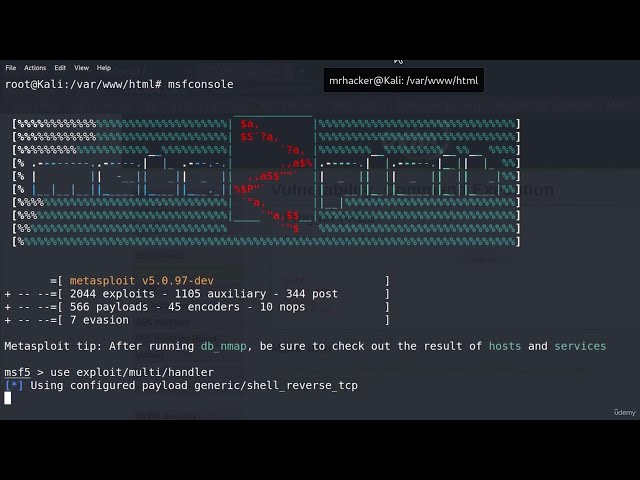Screen dimensions: 640x480
Task: Open the File menu
Action: [11, 68]
